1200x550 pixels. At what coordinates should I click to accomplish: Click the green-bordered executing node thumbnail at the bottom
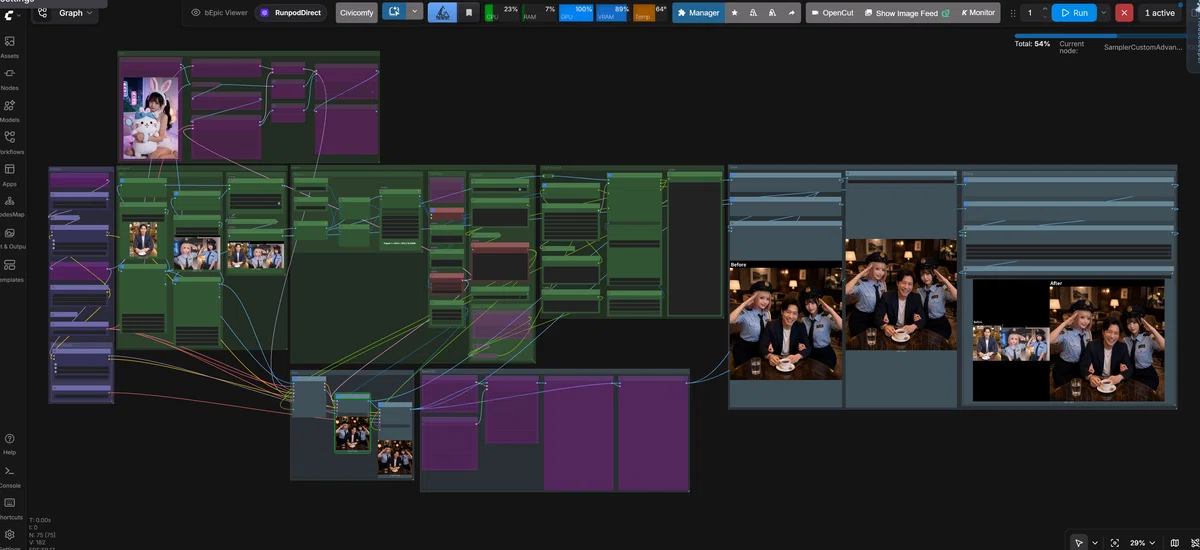pos(352,432)
